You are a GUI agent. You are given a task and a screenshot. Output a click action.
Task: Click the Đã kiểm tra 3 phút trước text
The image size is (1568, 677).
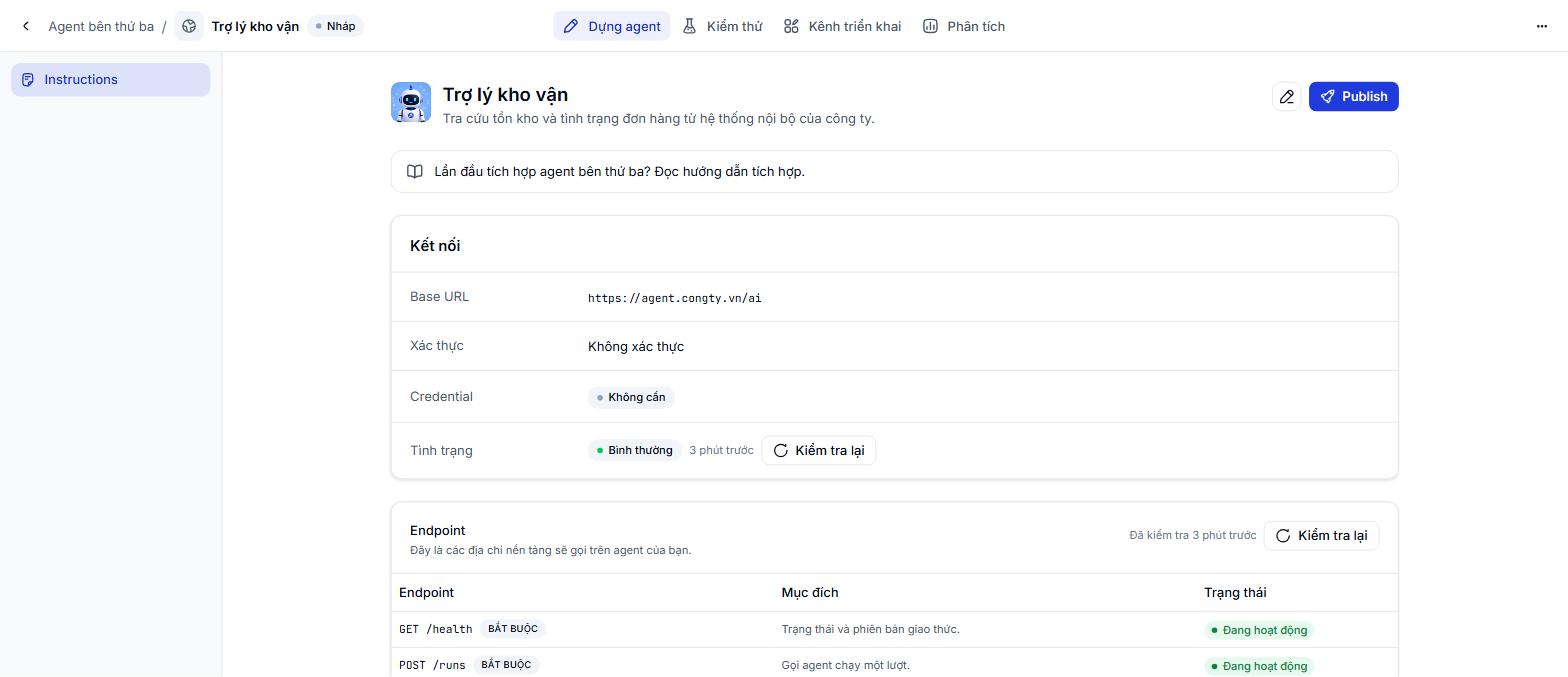coord(1193,535)
